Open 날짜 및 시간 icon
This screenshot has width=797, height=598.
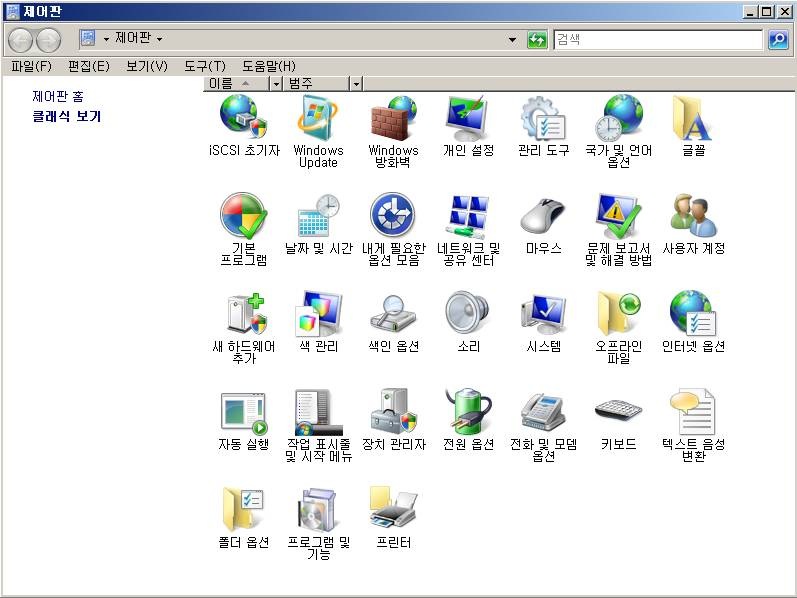pos(318,216)
